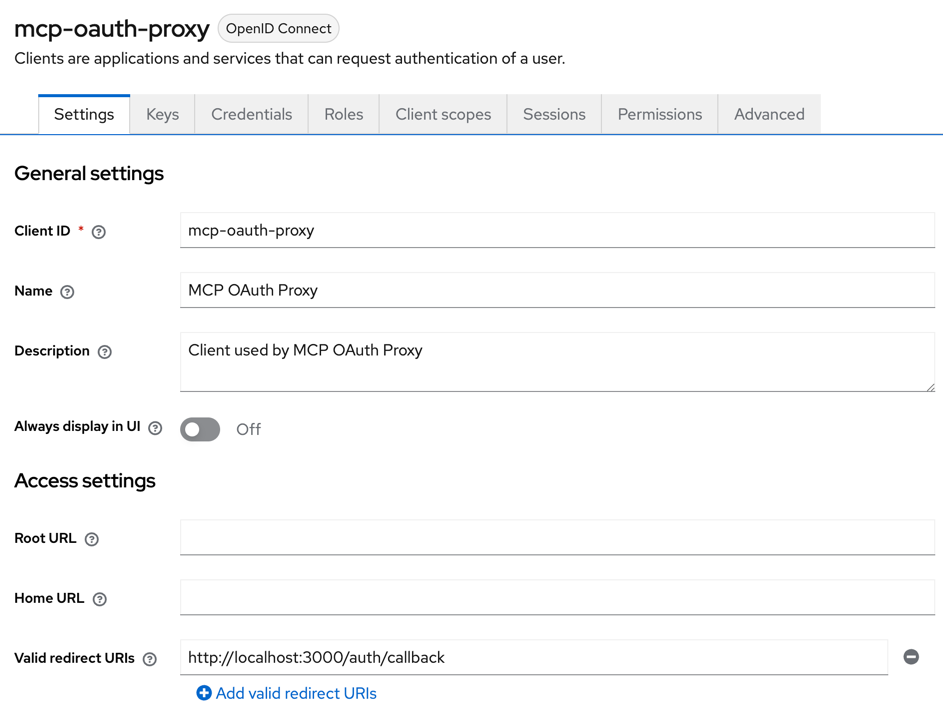943x709 pixels.
Task: Open the Keys tab
Action: 162,114
